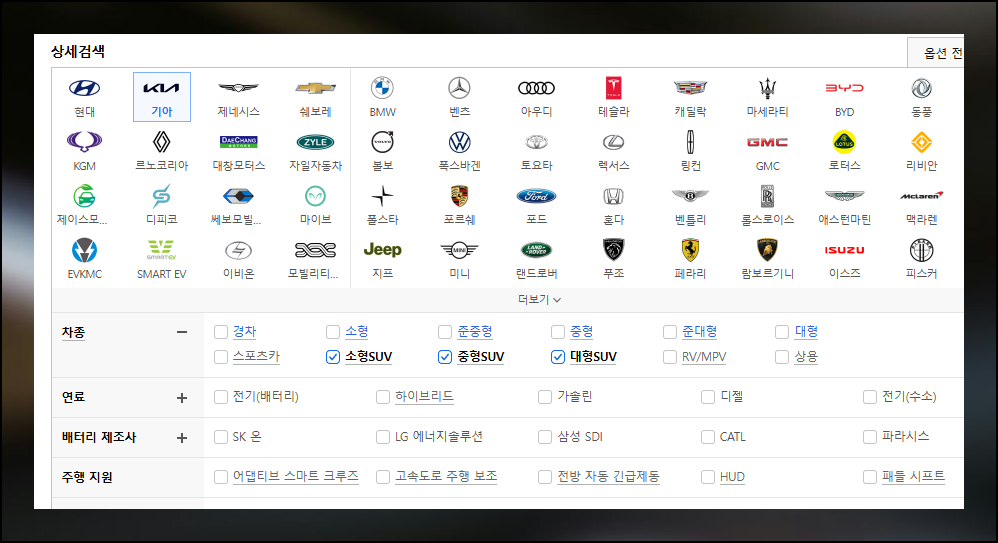Click the 준대형 vehicle type link
The image size is (998, 543).
(699, 332)
